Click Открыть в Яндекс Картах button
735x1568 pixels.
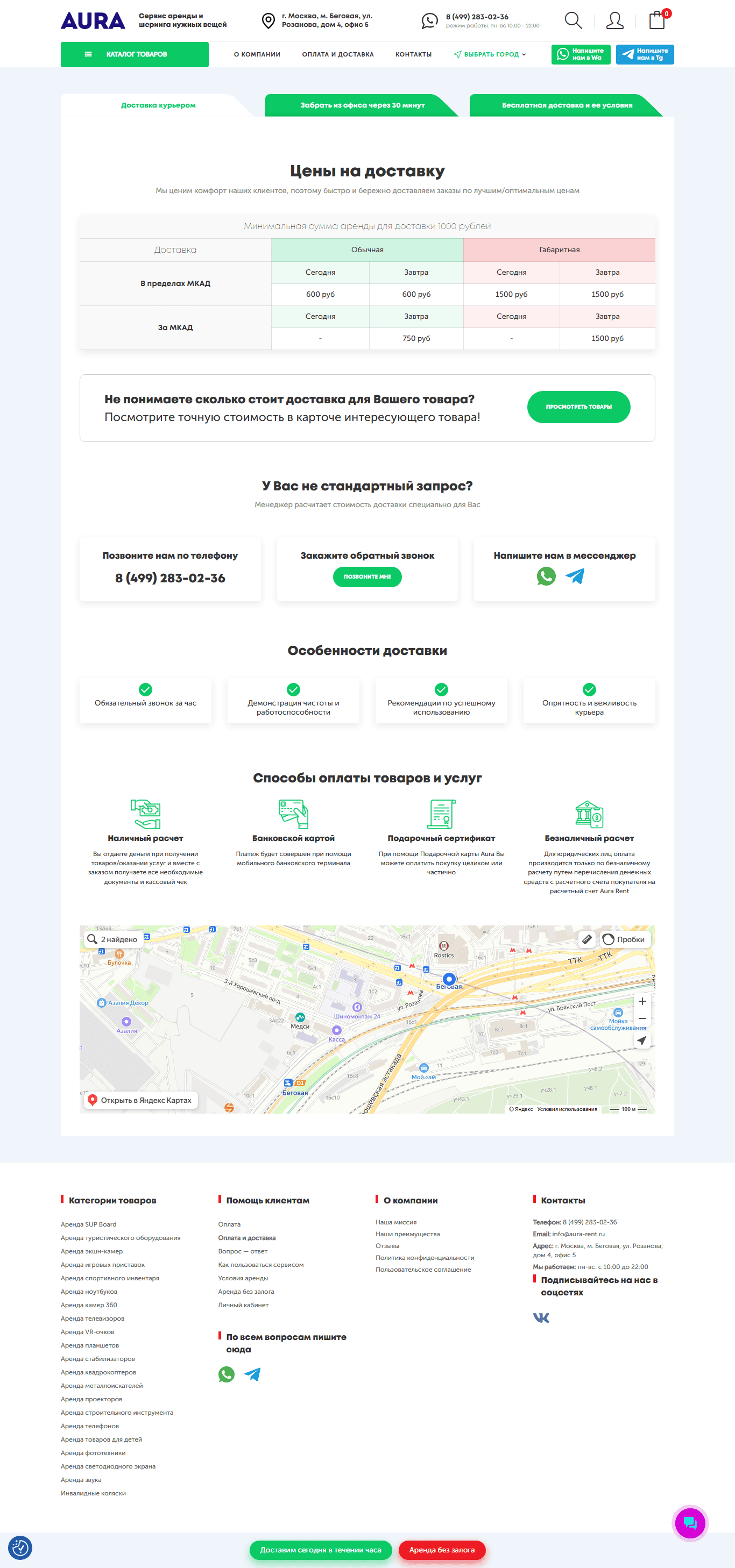point(140,1100)
